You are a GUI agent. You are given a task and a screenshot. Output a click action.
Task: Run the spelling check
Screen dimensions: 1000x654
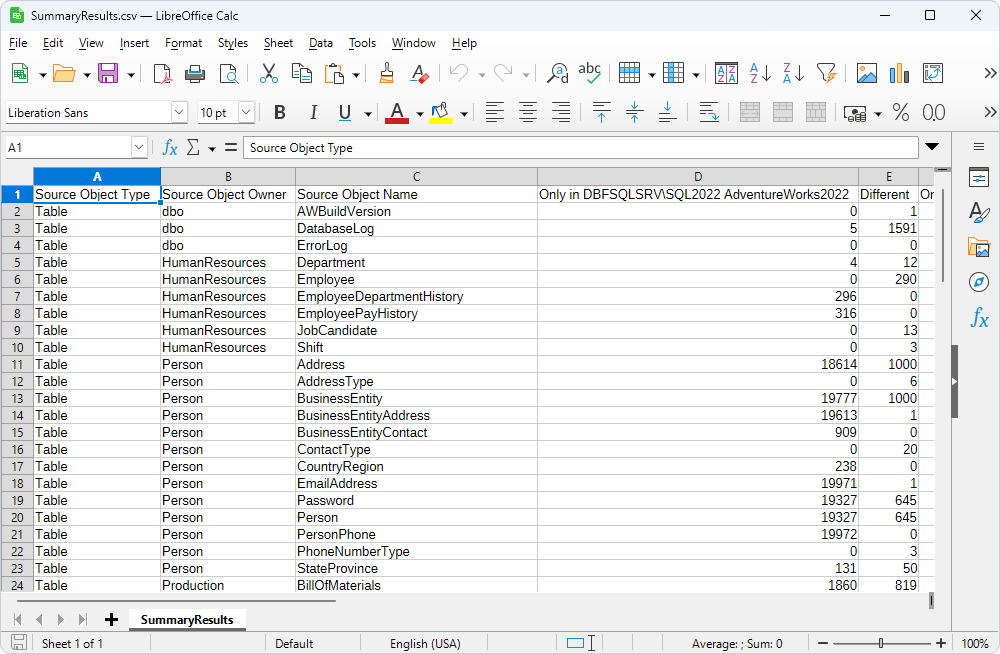(x=590, y=73)
